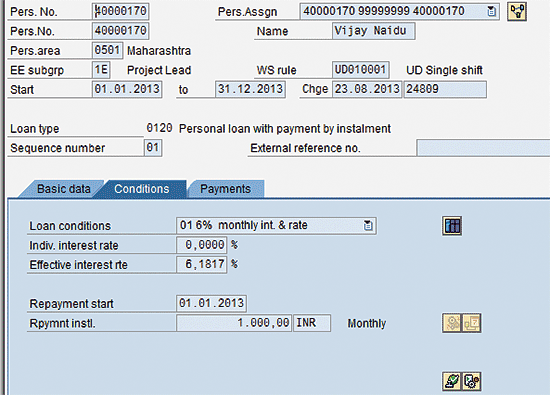Click the Chge date field 23.08.2013
550x395 pixels.
click(367, 89)
